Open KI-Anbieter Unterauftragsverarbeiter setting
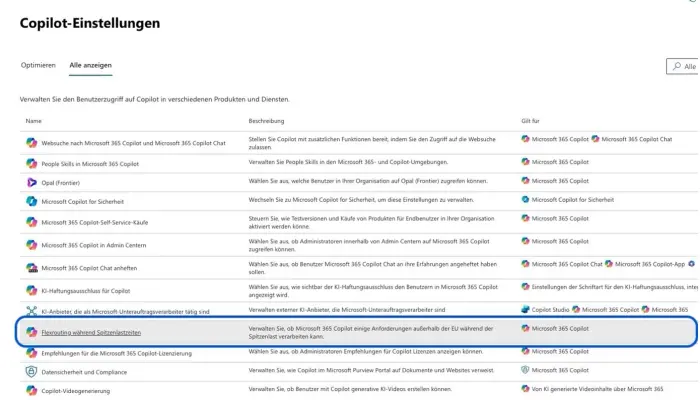The image size is (700, 400). (125, 312)
